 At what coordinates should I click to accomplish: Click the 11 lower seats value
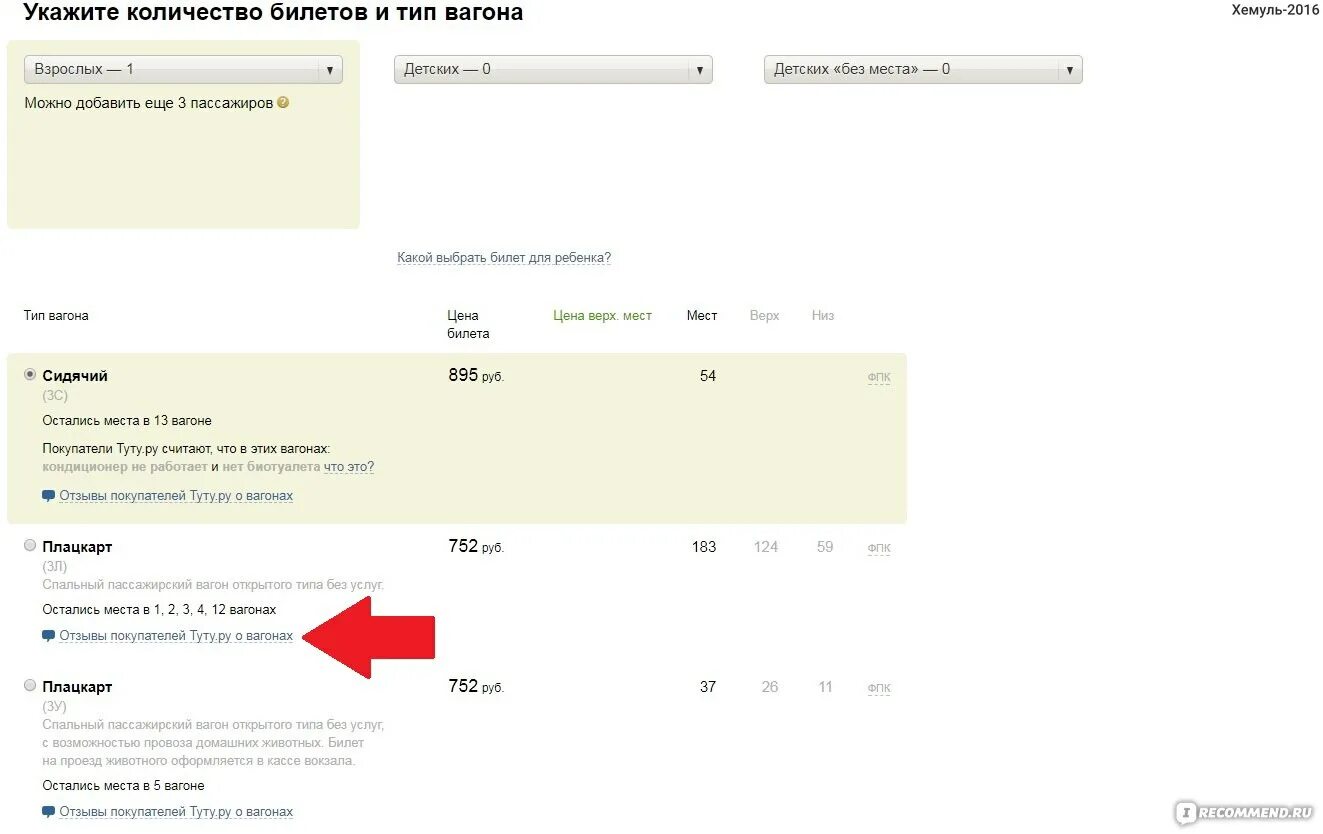(825, 687)
